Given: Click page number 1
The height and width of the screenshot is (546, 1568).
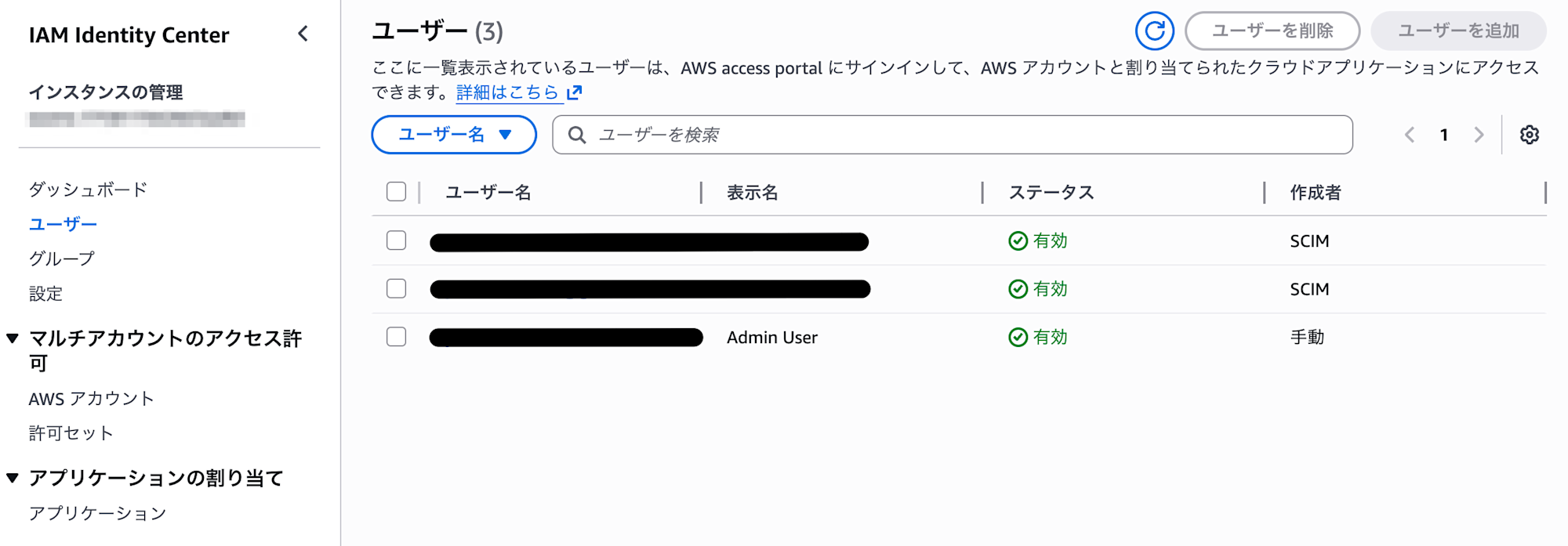Looking at the screenshot, I should tap(1443, 135).
